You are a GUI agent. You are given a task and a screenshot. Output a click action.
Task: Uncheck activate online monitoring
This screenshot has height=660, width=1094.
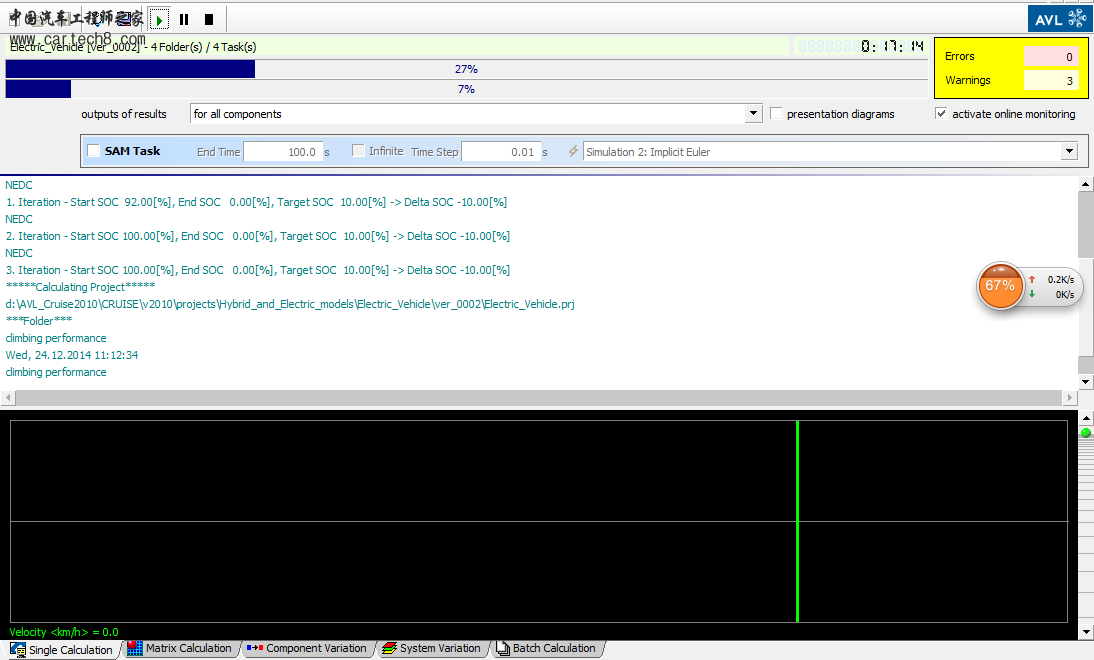(941, 113)
